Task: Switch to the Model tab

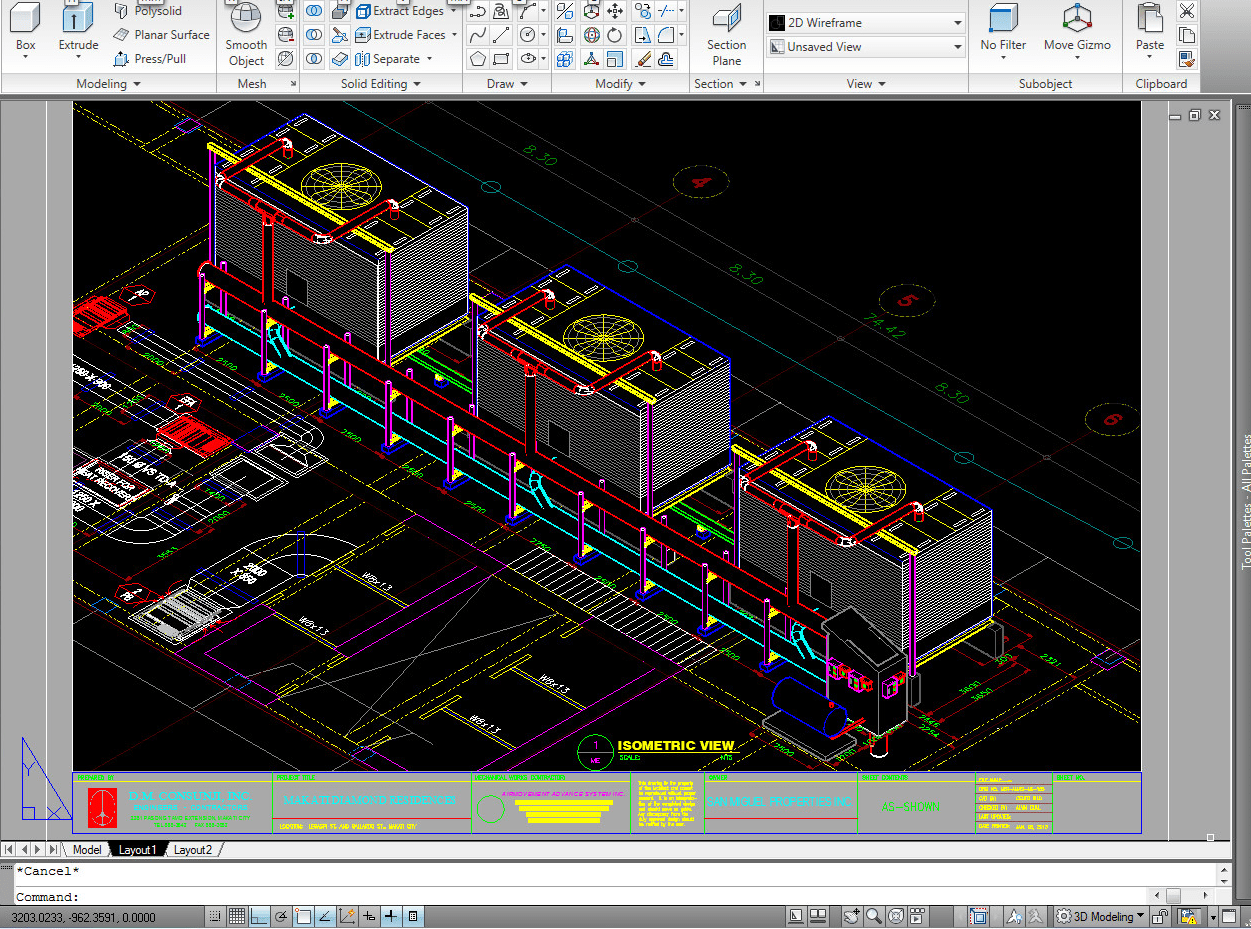Action: click(87, 850)
